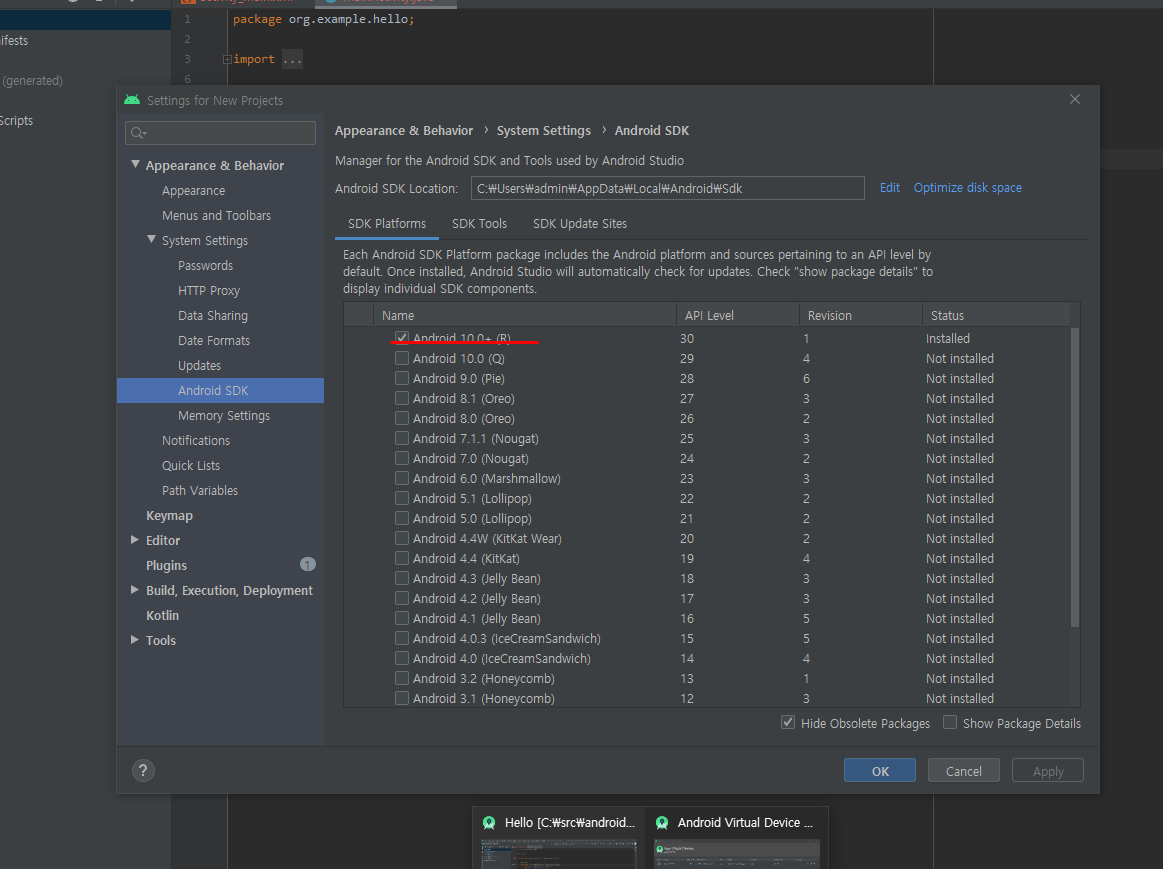Select Menus and Toolbars item
Image resolution: width=1163 pixels, height=869 pixels.
point(217,216)
